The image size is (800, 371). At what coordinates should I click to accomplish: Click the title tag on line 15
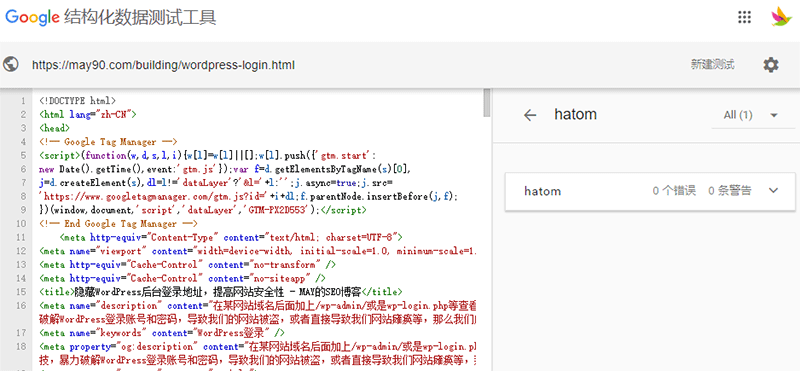tap(221, 292)
